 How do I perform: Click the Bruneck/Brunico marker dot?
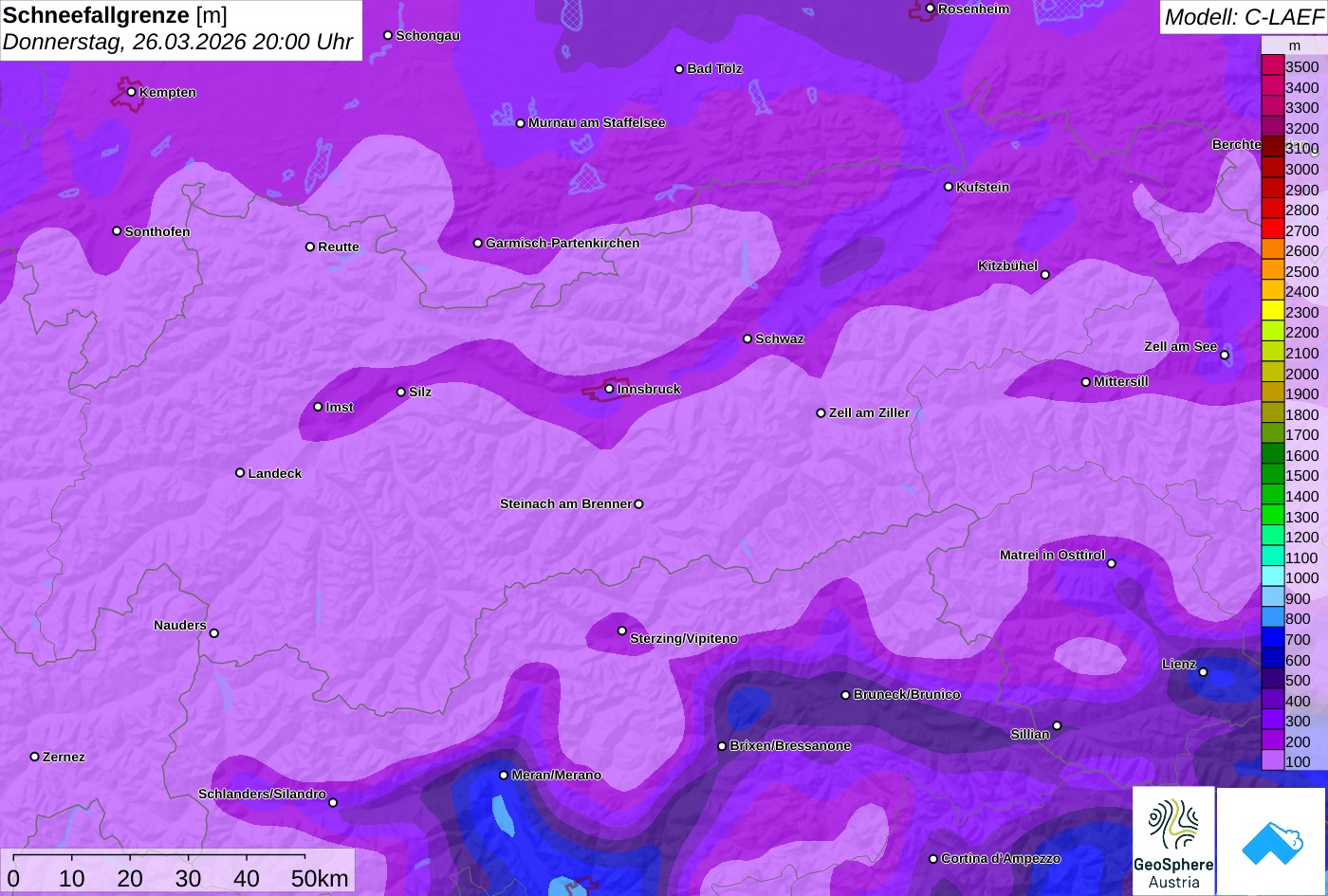coord(845,695)
